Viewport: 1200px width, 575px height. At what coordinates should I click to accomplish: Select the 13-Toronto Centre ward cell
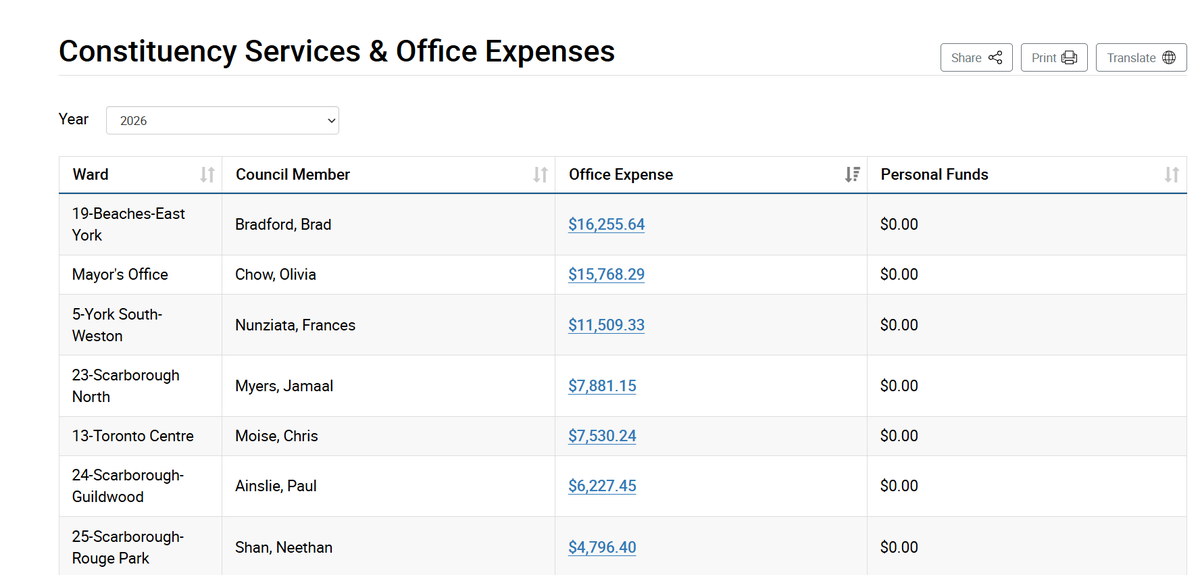(140, 436)
